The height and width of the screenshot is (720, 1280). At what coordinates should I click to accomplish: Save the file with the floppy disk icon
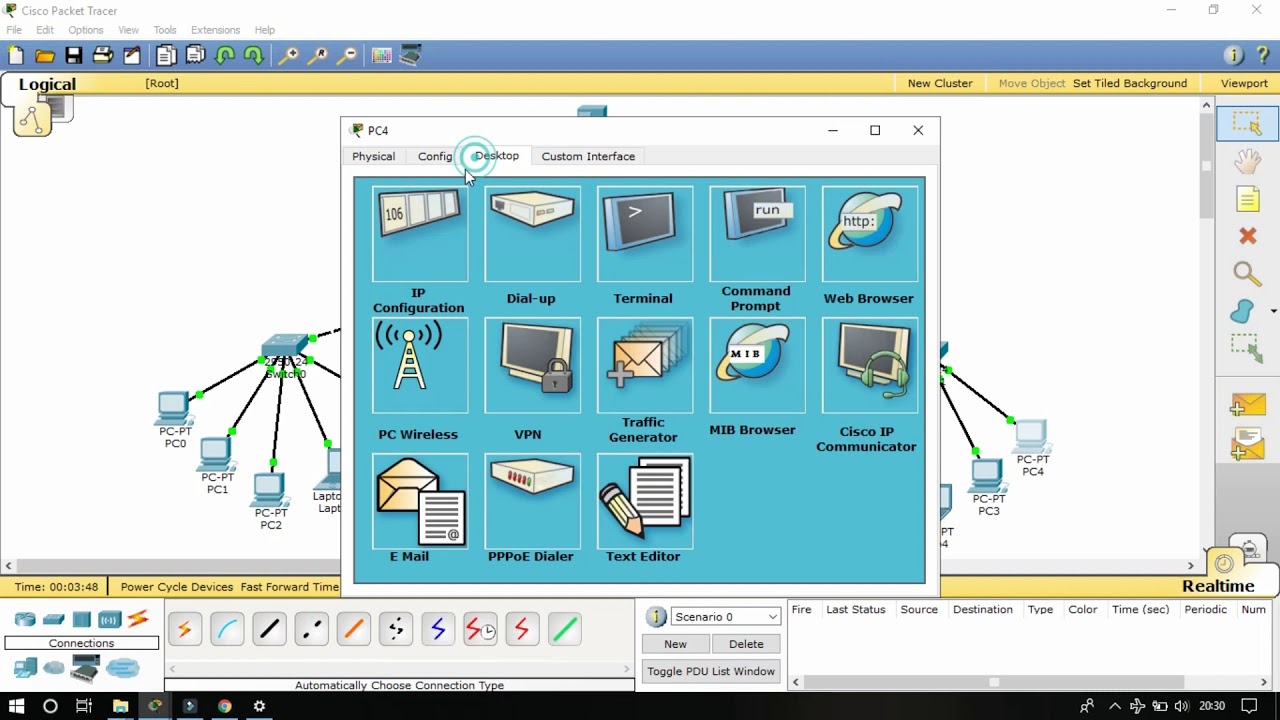[x=74, y=56]
